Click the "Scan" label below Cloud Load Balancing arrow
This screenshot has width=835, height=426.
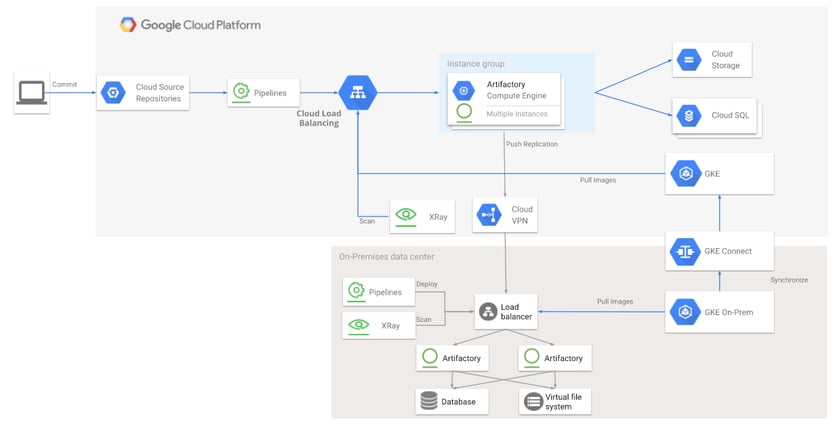click(x=367, y=221)
